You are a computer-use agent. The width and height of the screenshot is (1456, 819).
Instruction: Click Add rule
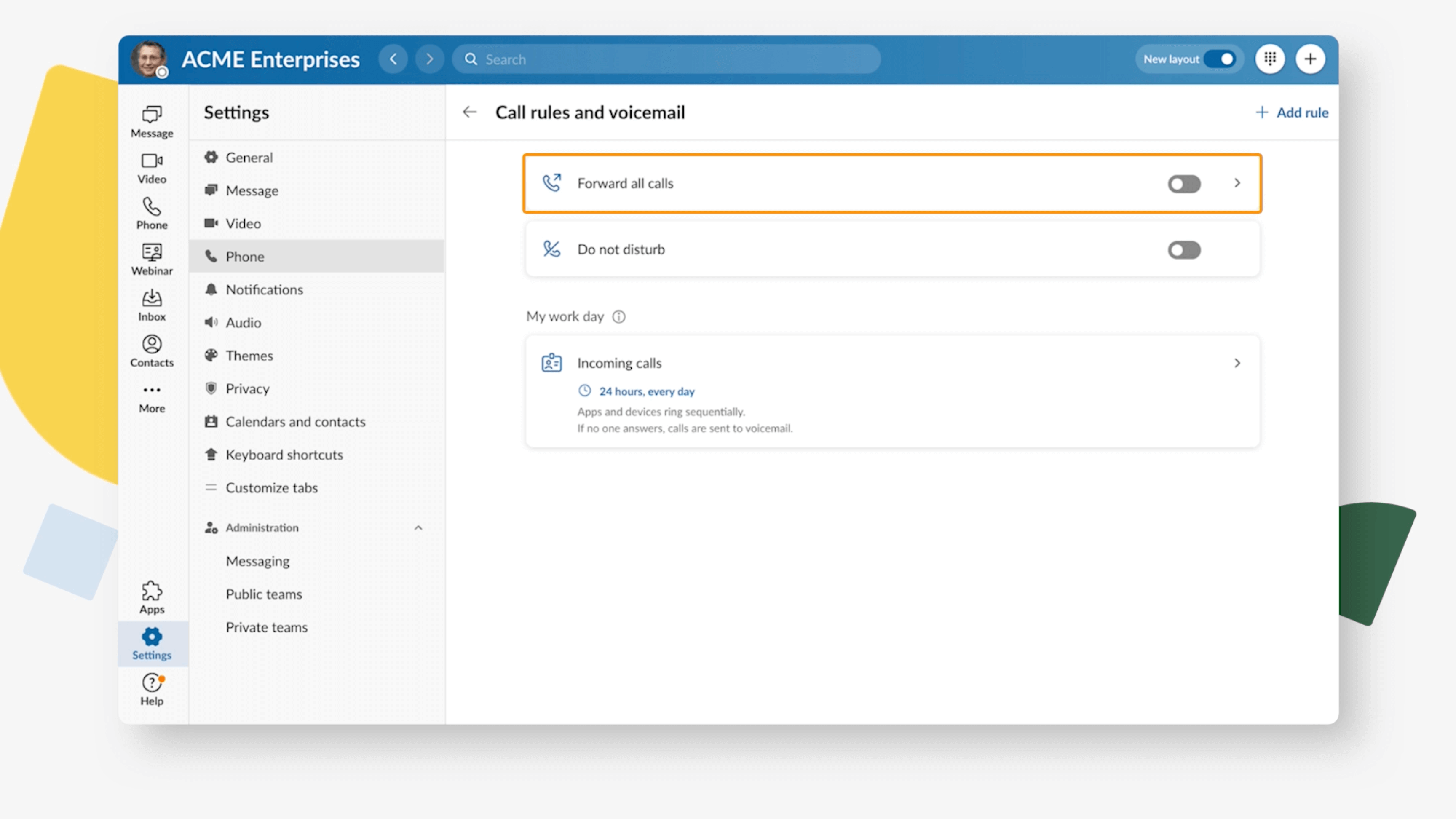pyautogui.click(x=1290, y=112)
